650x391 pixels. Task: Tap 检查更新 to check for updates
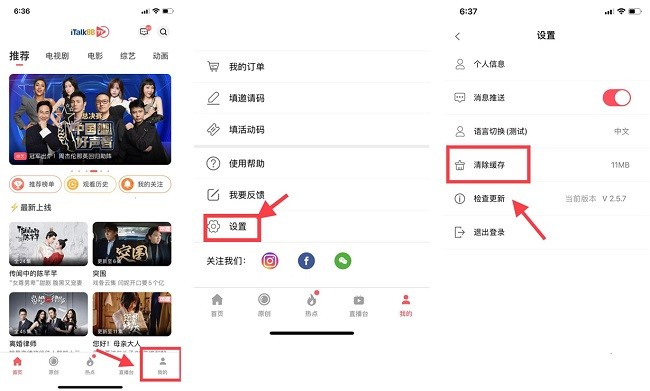click(x=547, y=199)
